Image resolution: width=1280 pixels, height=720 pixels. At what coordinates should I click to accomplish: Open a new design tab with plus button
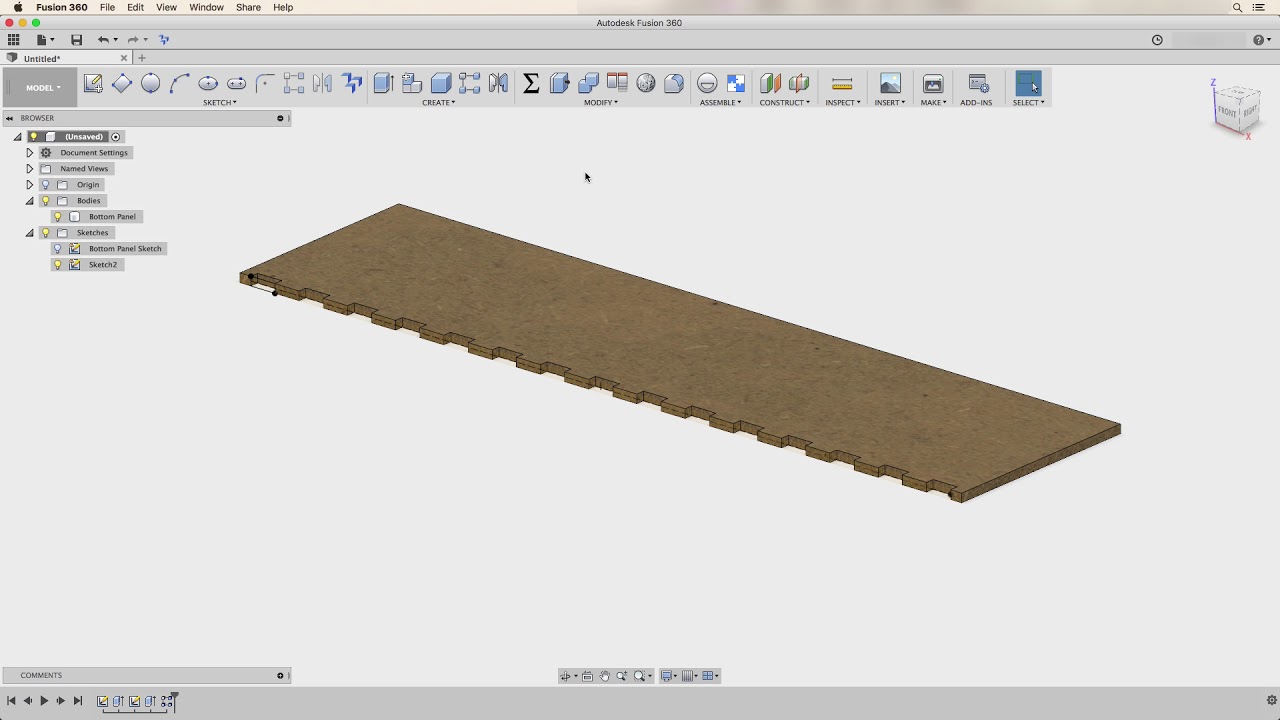pos(142,58)
